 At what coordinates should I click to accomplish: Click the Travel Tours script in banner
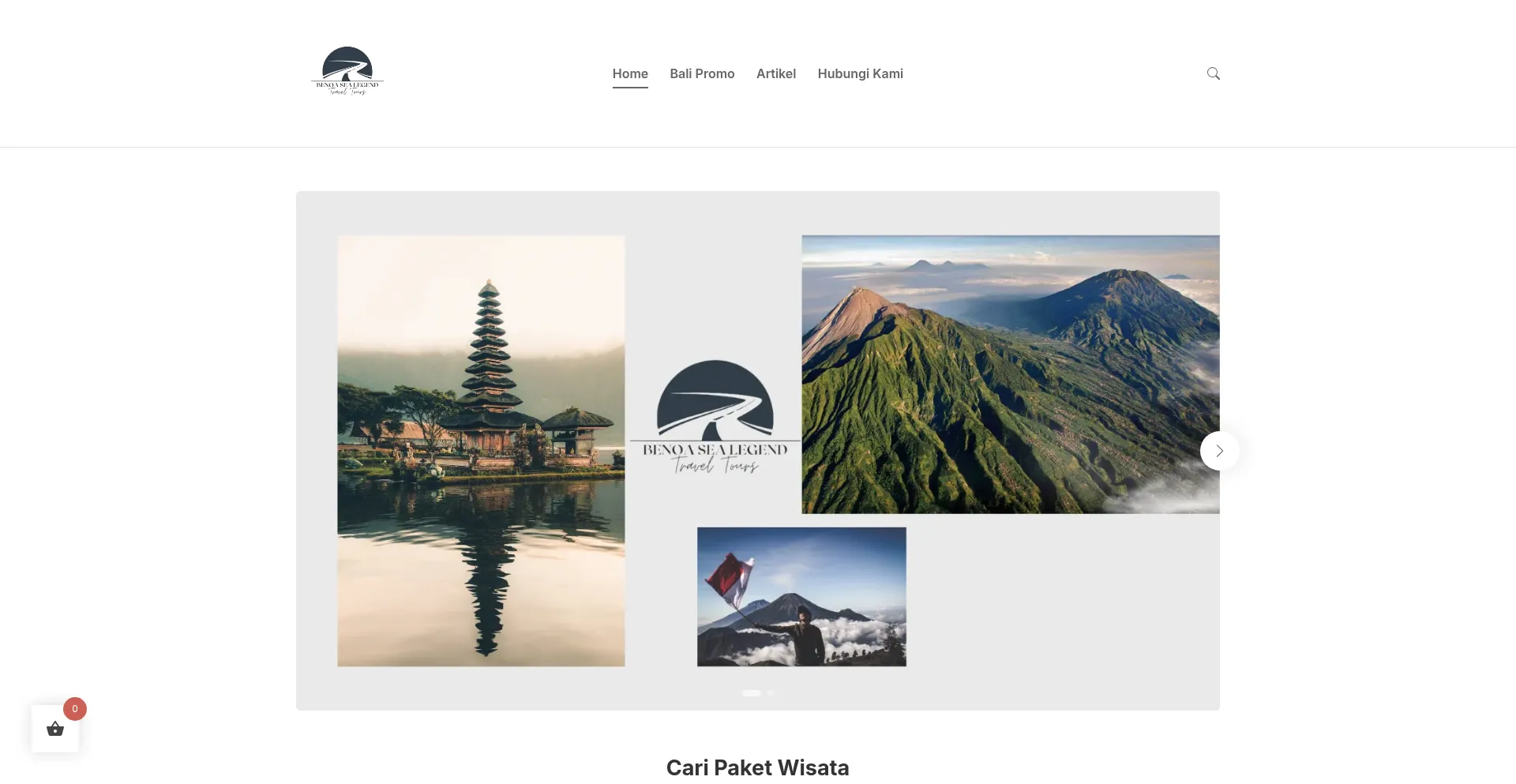tap(716, 466)
